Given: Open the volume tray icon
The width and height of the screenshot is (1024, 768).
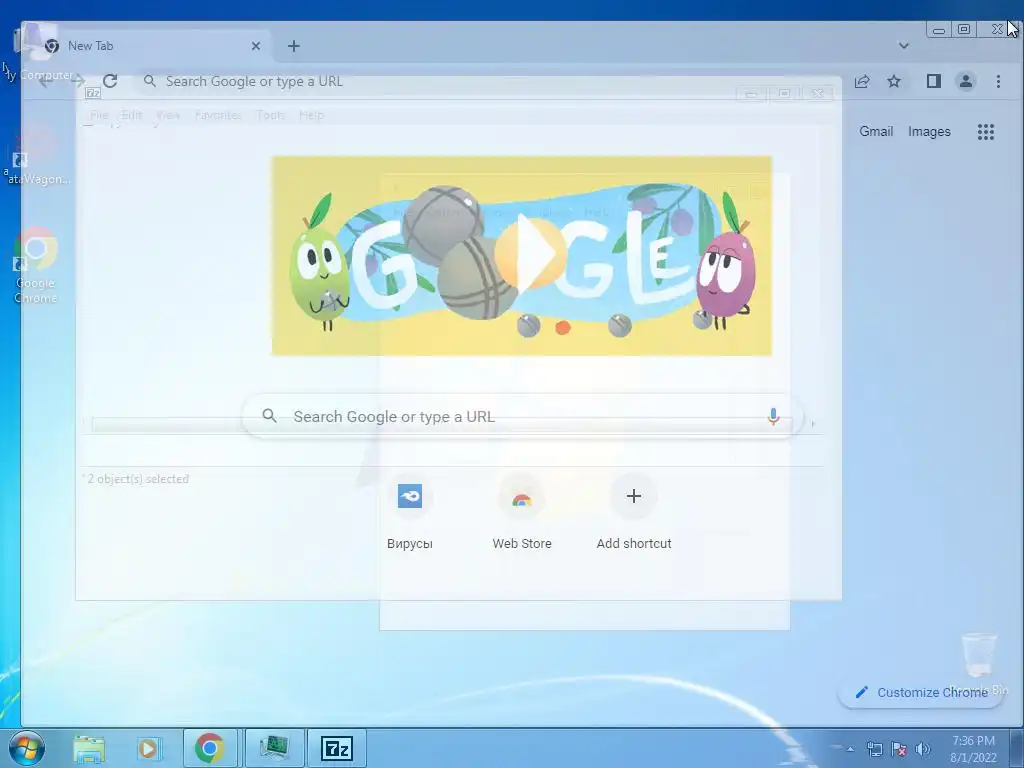Looking at the screenshot, I should (923, 749).
